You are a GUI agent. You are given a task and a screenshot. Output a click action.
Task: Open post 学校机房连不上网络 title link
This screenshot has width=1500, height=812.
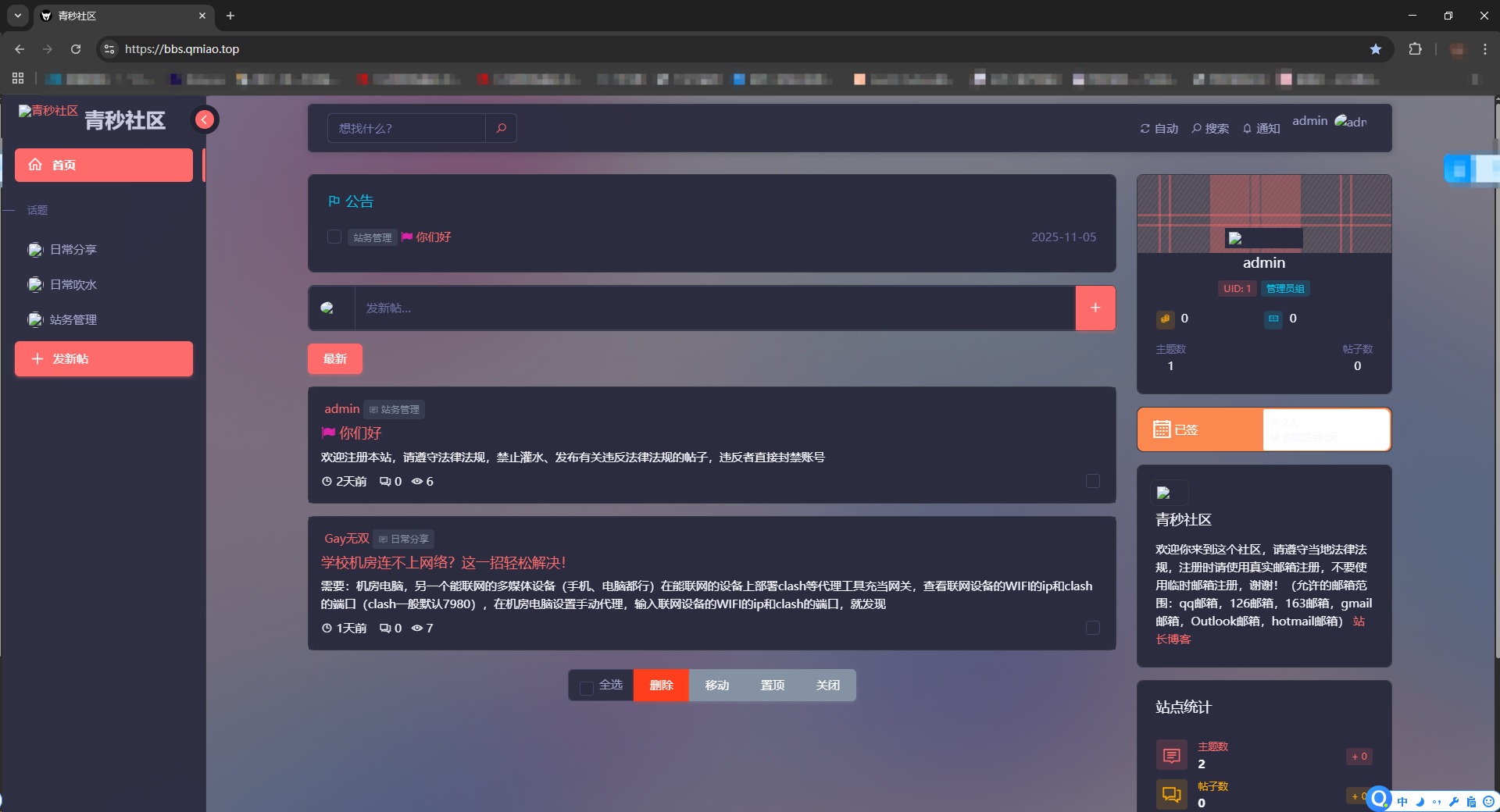tap(443, 563)
